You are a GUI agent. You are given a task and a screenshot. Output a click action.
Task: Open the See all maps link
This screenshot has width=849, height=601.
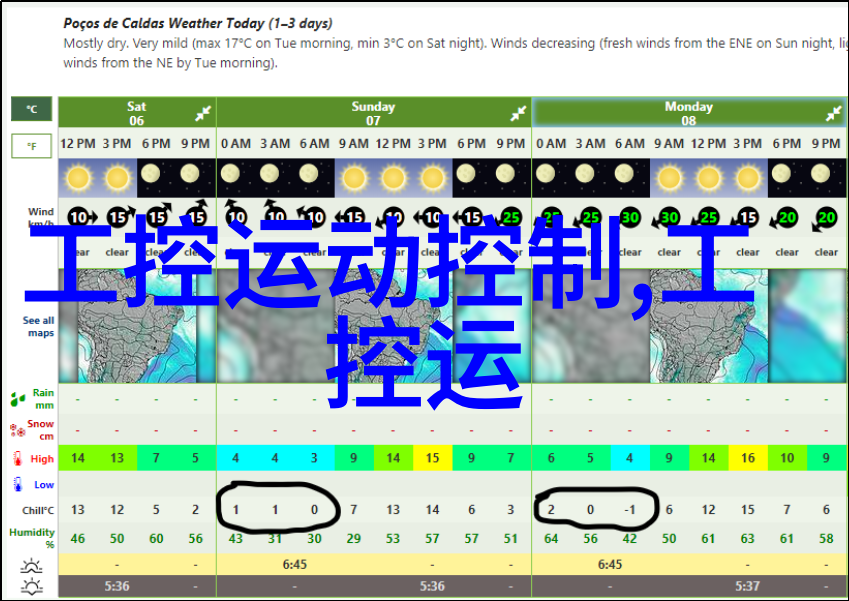click(x=39, y=326)
